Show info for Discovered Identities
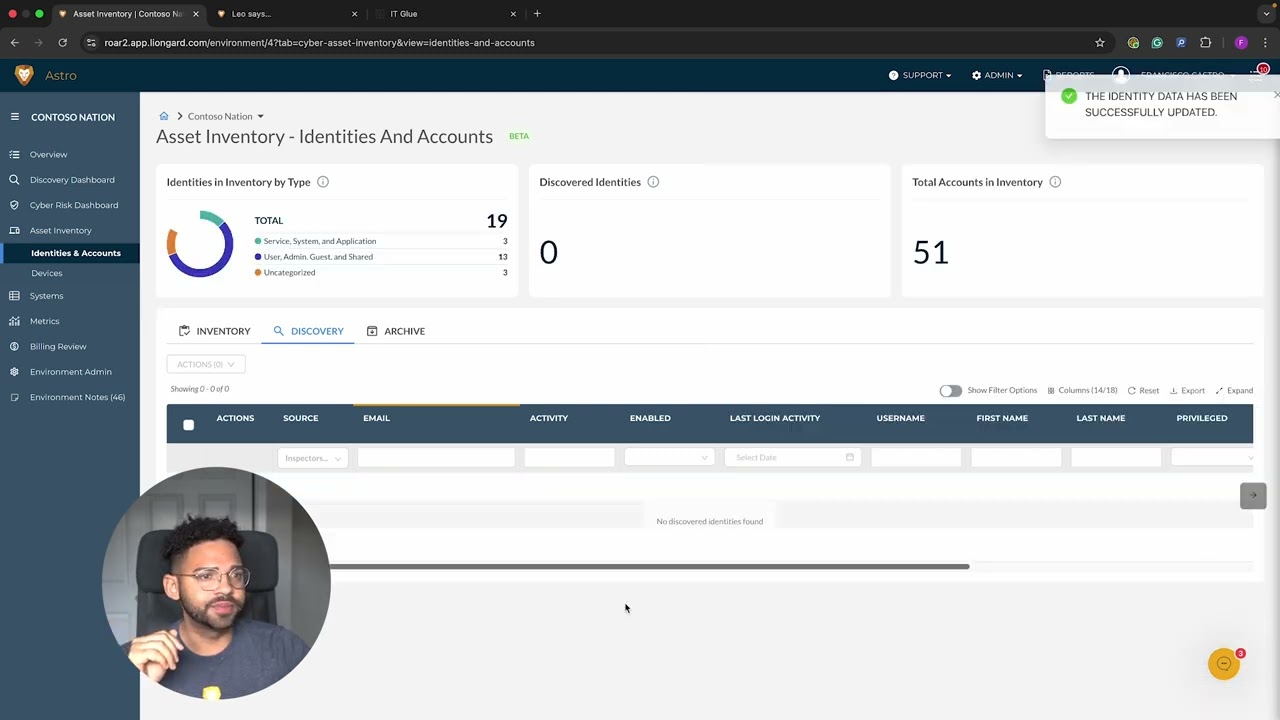This screenshot has height=720, width=1280. (x=653, y=182)
